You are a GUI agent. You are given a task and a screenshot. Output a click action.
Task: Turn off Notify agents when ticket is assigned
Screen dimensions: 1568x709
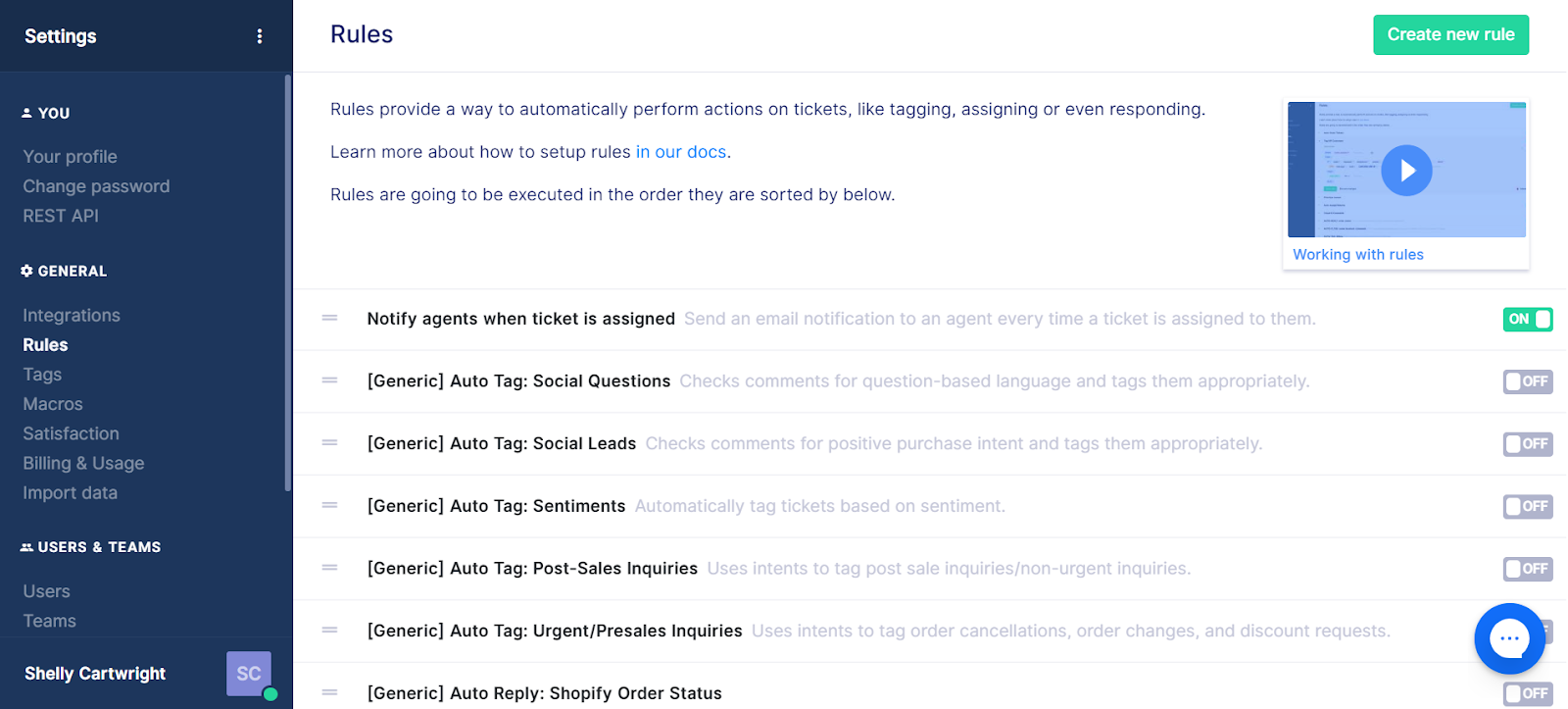[1528, 319]
